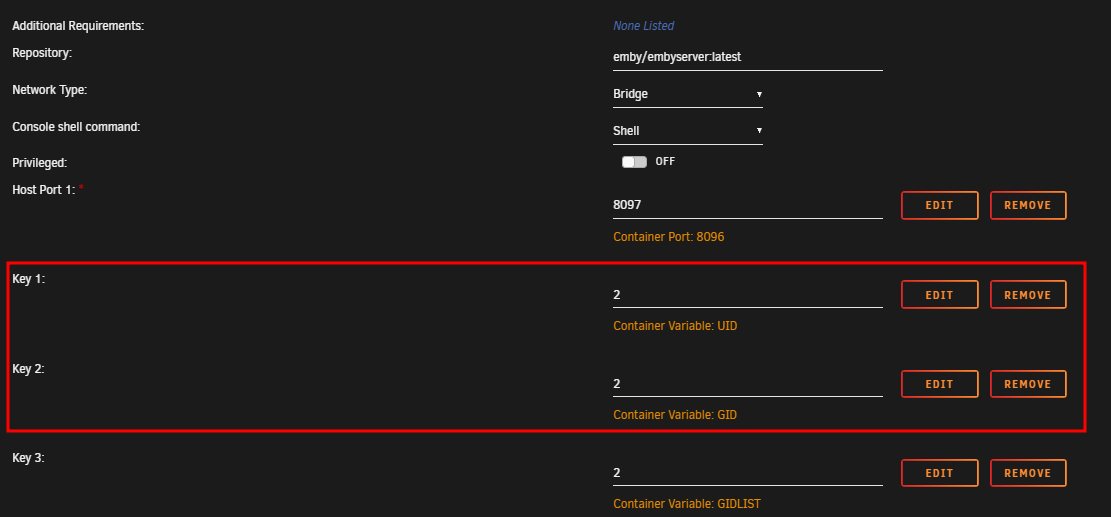Screen dimensions: 1111x517
Task: Click the None Listed requirements text
Action: point(643,26)
